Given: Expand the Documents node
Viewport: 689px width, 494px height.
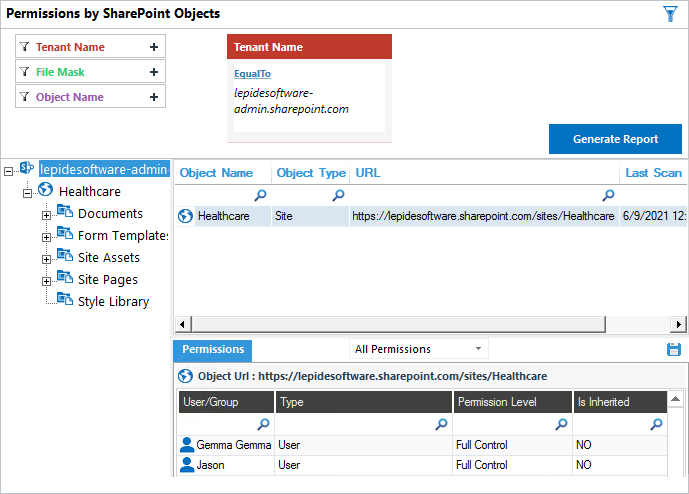Looking at the screenshot, I should click(x=46, y=215).
